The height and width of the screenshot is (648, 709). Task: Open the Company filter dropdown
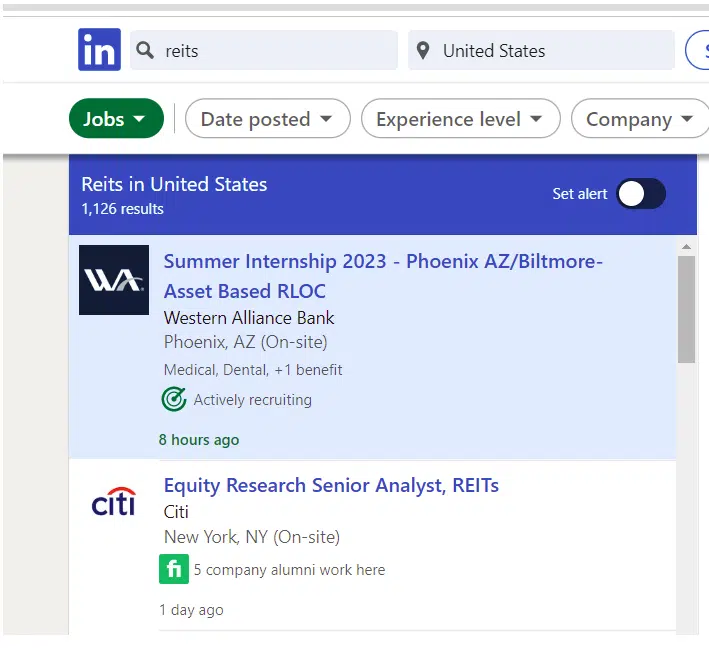point(639,119)
